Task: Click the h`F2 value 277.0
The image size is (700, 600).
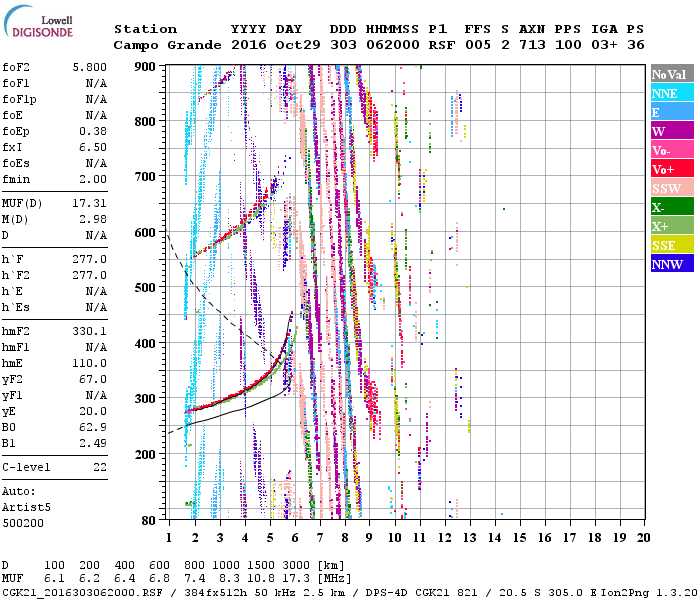Action: 89,275
